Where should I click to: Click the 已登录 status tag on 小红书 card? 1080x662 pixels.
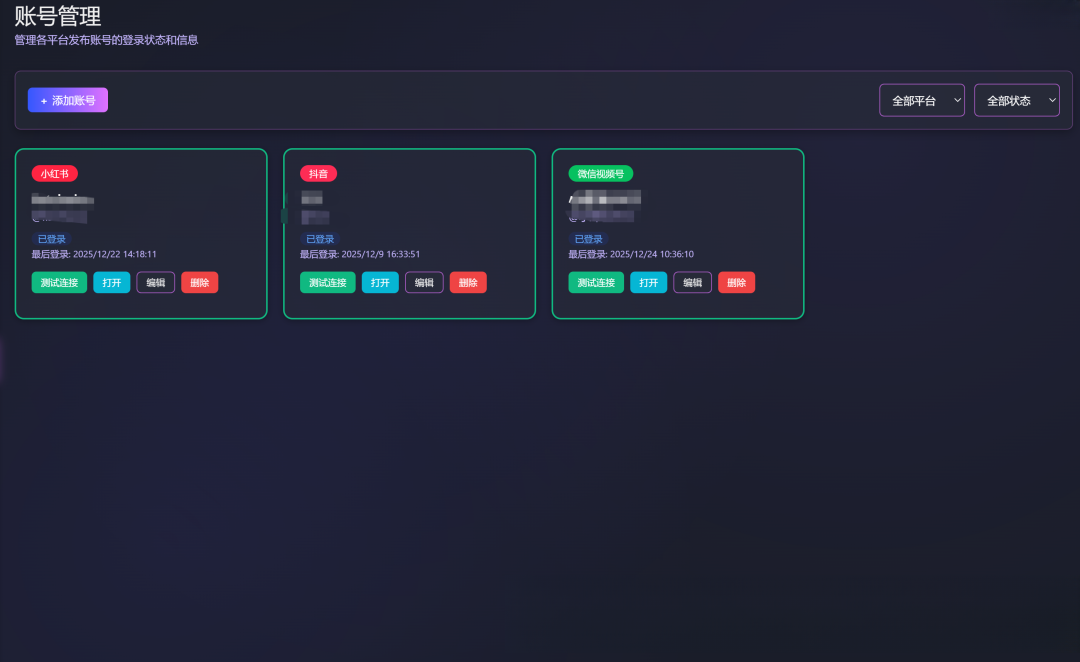coord(52,239)
